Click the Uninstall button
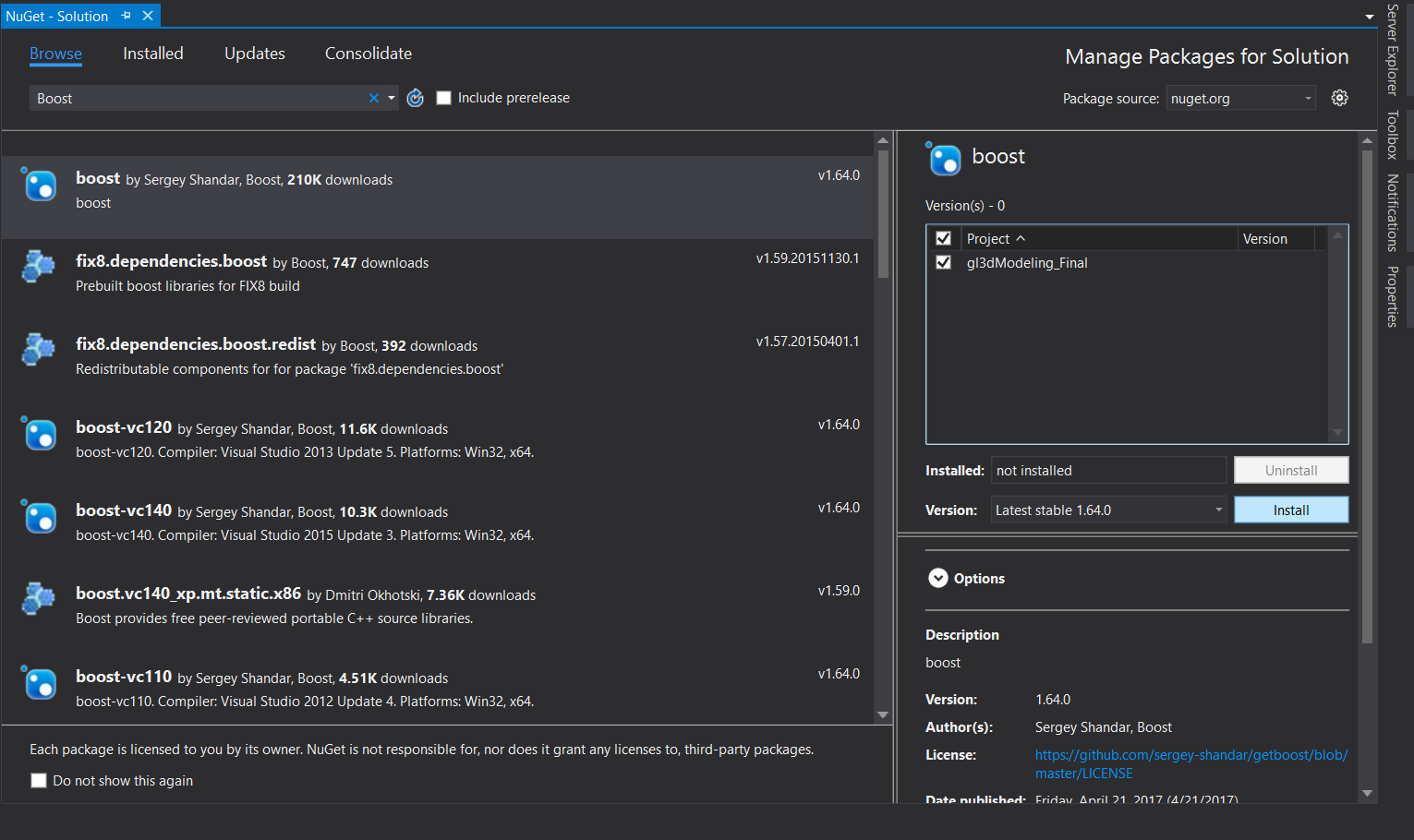Image resolution: width=1414 pixels, height=840 pixels. [x=1291, y=470]
